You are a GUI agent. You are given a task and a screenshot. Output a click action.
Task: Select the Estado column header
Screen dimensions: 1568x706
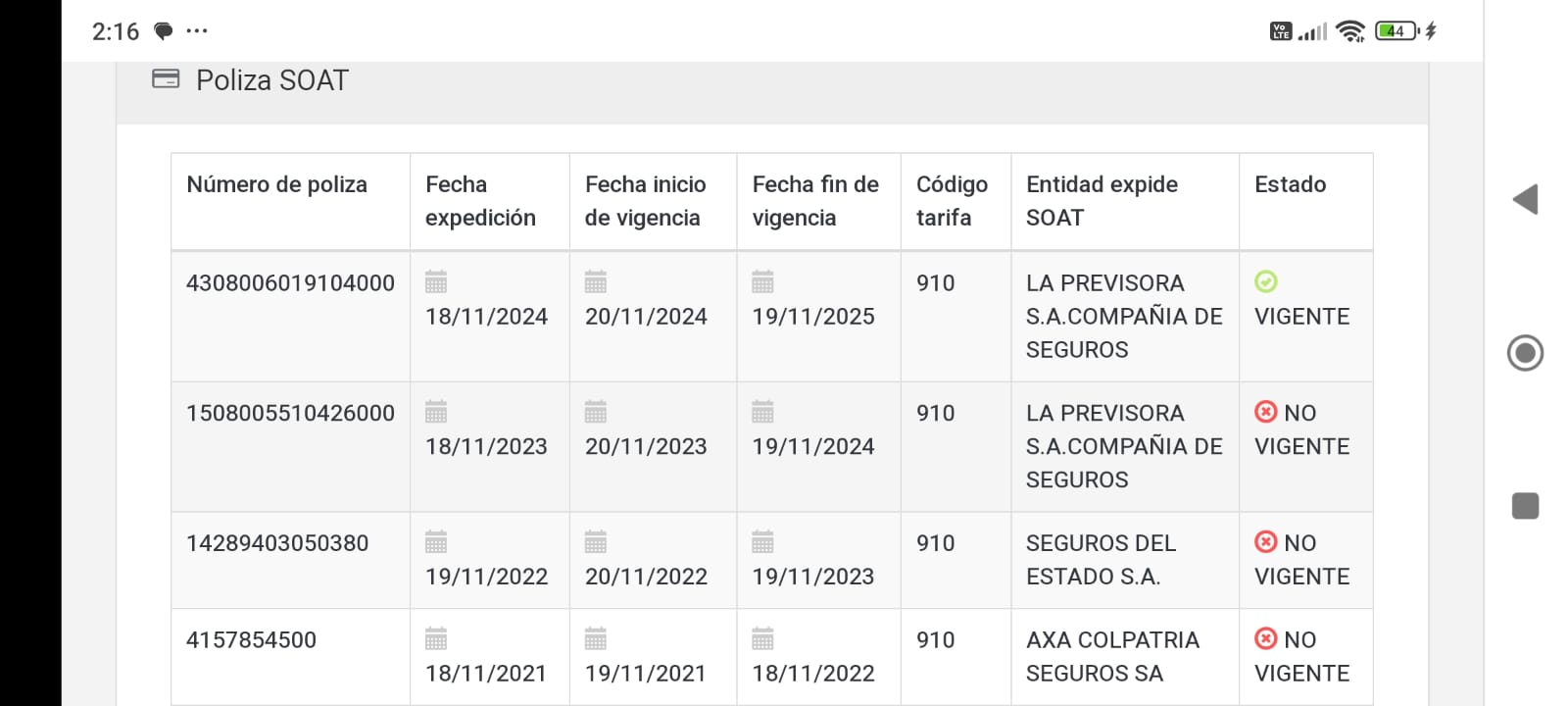pyautogui.click(x=1291, y=184)
